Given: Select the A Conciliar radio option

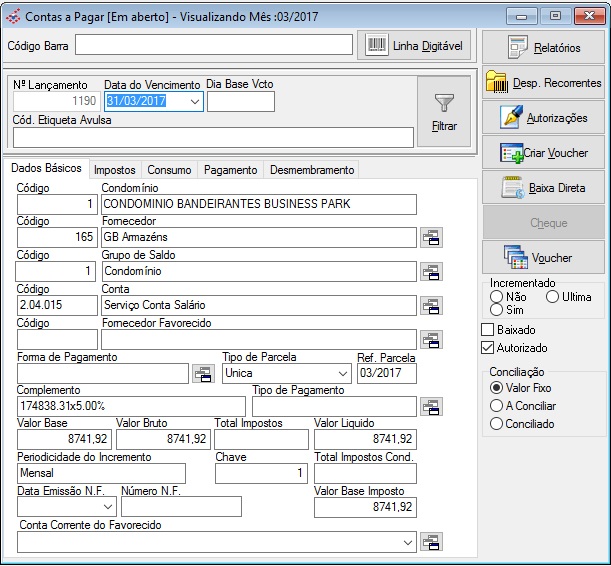Looking at the screenshot, I should click(x=496, y=406).
